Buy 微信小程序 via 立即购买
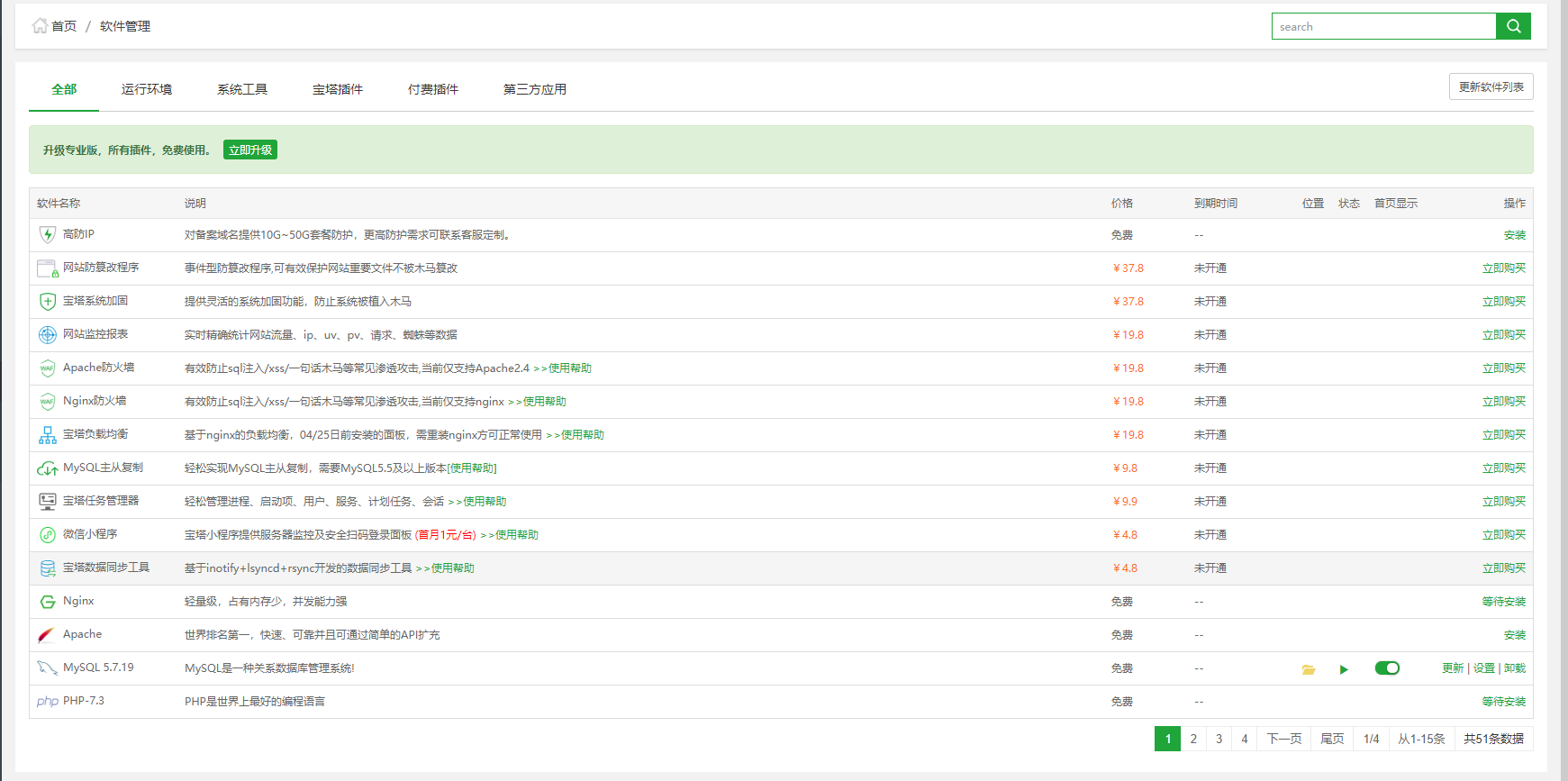The height and width of the screenshot is (781, 1568). pos(1504,535)
